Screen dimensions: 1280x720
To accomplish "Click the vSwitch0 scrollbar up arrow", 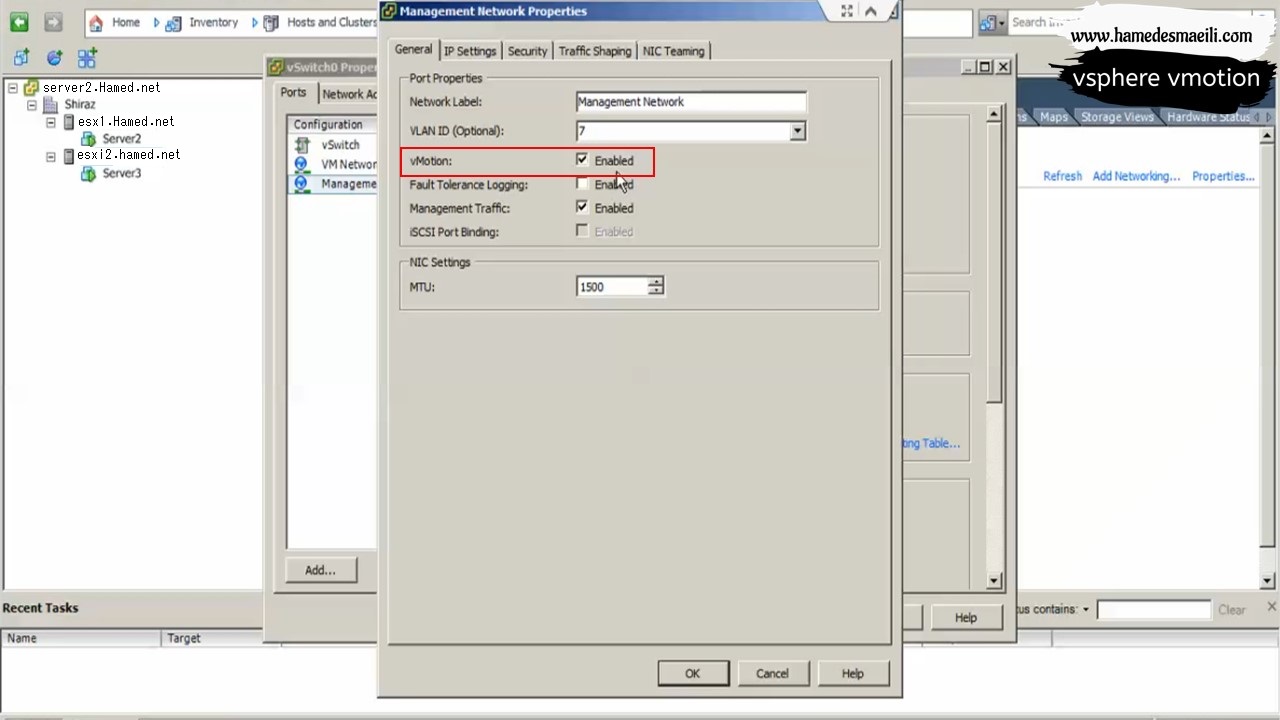I will [994, 115].
